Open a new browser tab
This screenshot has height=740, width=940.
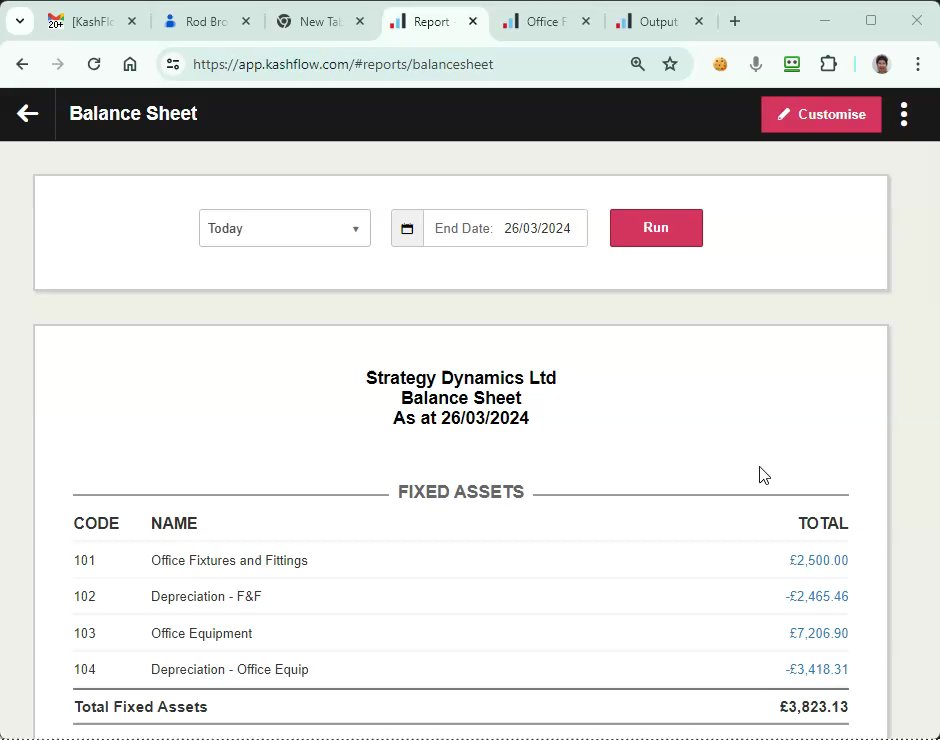(x=735, y=21)
